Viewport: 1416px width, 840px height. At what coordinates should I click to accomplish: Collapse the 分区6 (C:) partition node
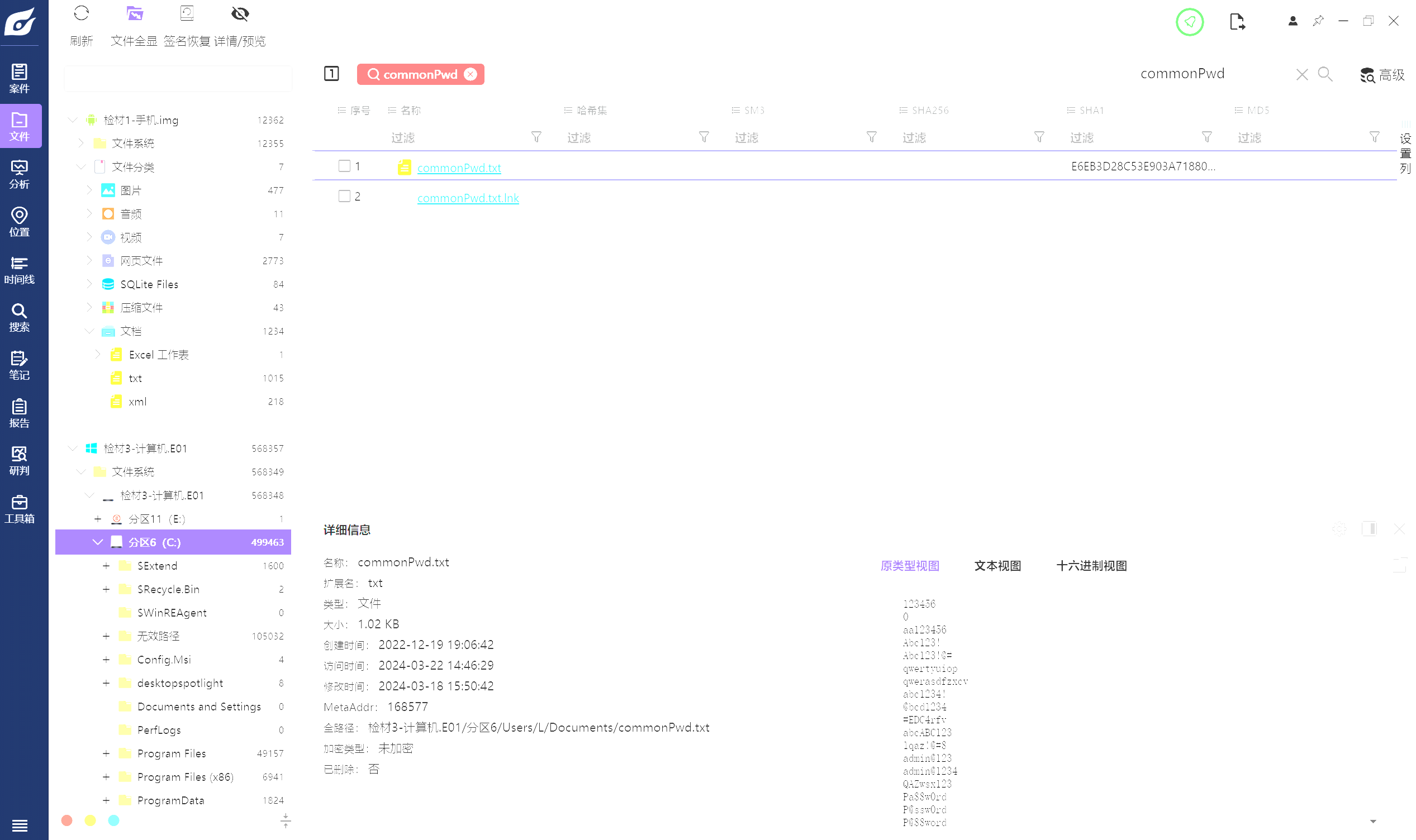(97, 542)
